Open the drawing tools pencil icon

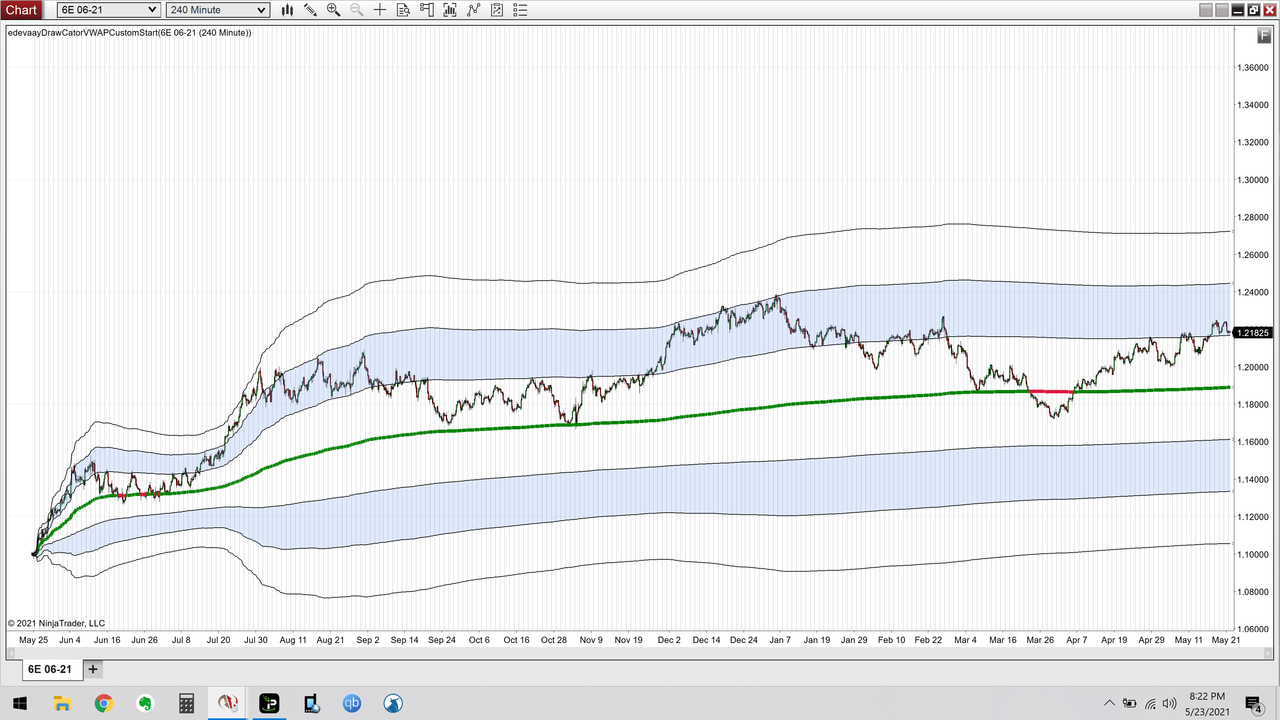[x=310, y=9]
